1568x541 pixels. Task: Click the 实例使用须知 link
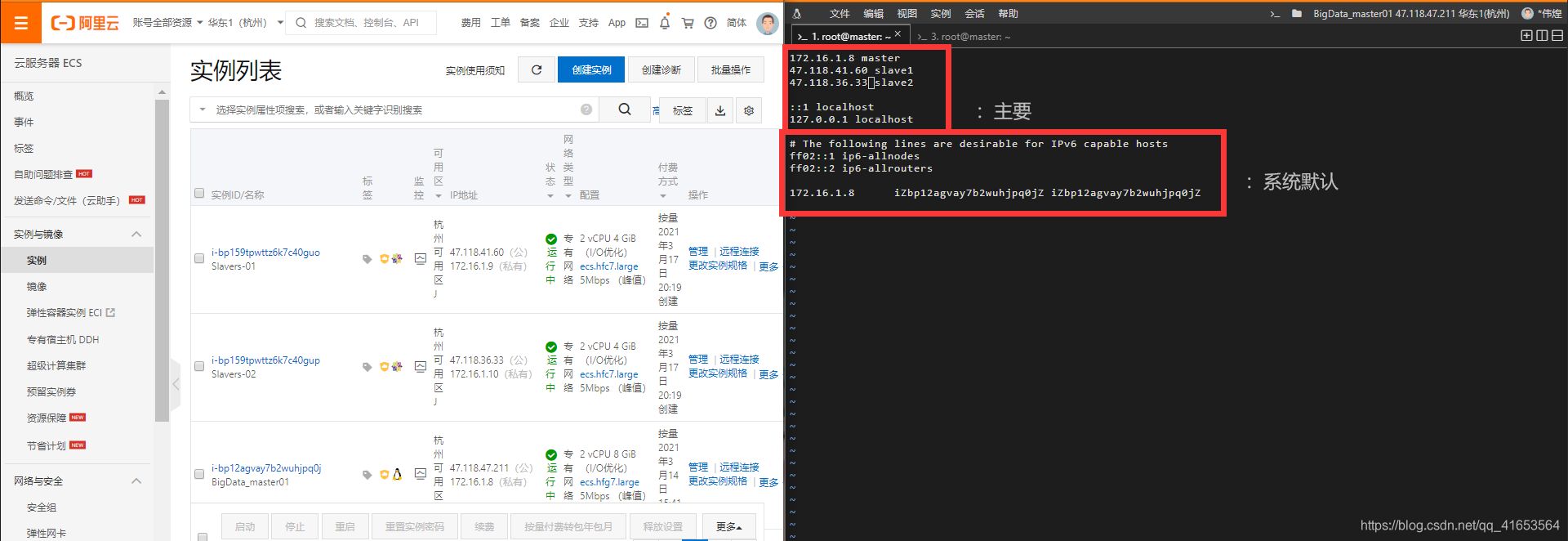pyautogui.click(x=475, y=71)
